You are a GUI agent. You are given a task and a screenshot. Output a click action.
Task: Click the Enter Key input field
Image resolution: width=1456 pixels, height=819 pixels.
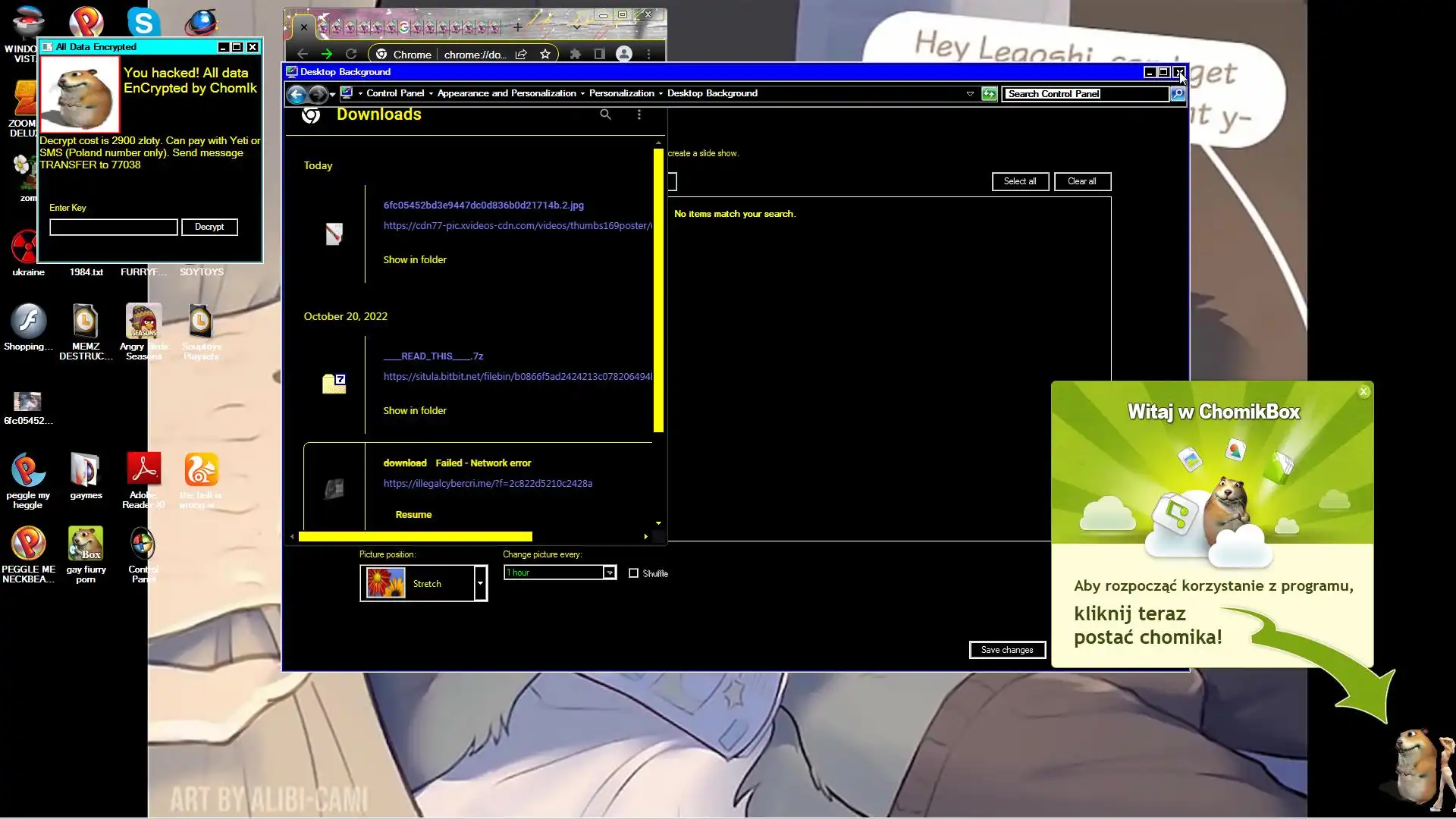pos(114,227)
